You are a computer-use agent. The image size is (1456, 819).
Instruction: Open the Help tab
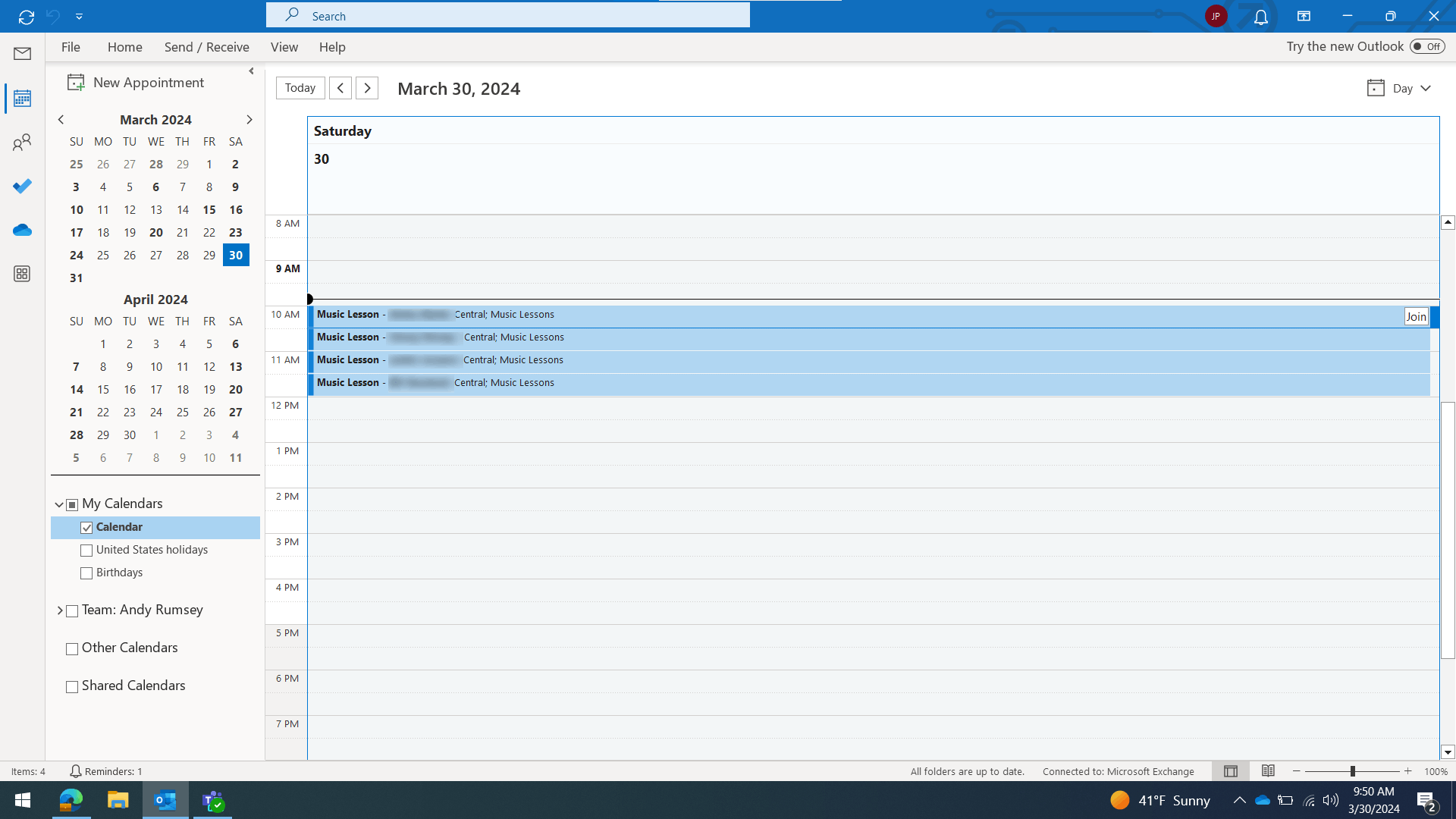332,47
